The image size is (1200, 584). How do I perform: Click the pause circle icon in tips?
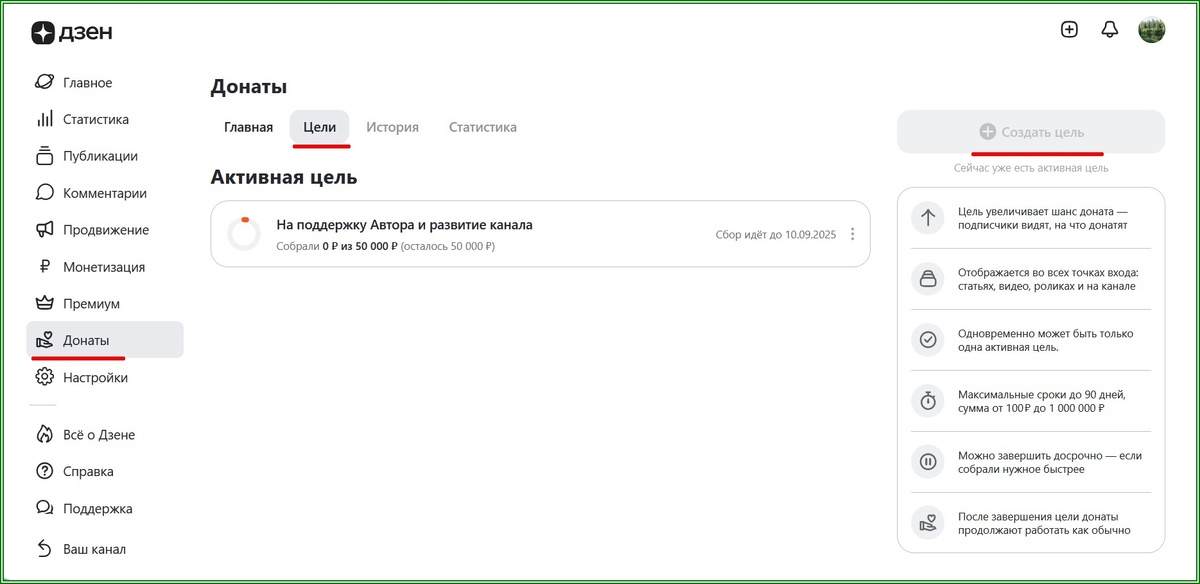[x=928, y=462]
